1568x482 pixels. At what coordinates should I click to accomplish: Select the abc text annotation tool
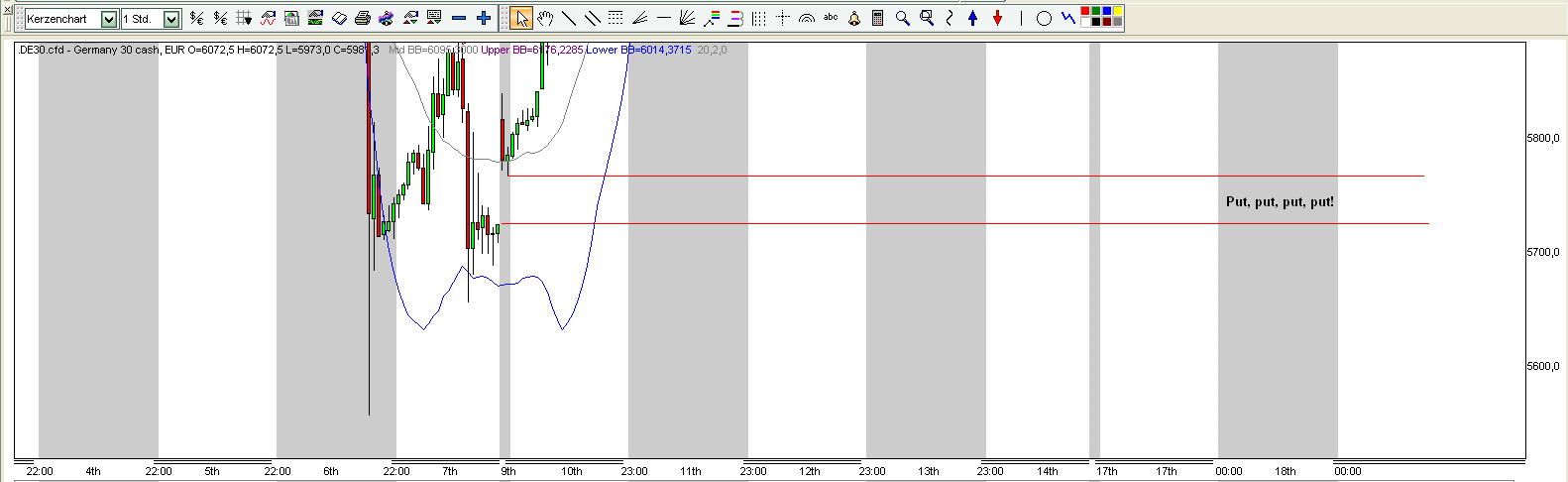[831, 18]
